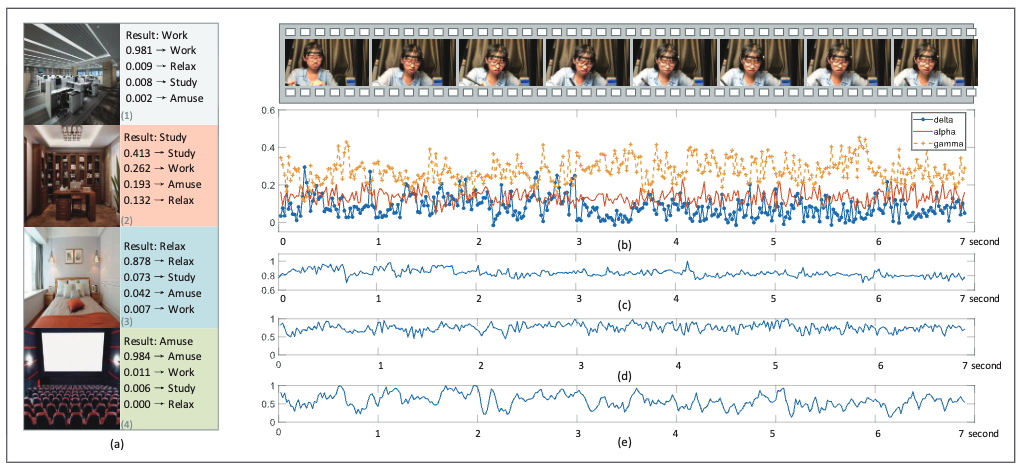Select the '0.007 → Work' line
The height and width of the screenshot is (469, 1021).
160,309
